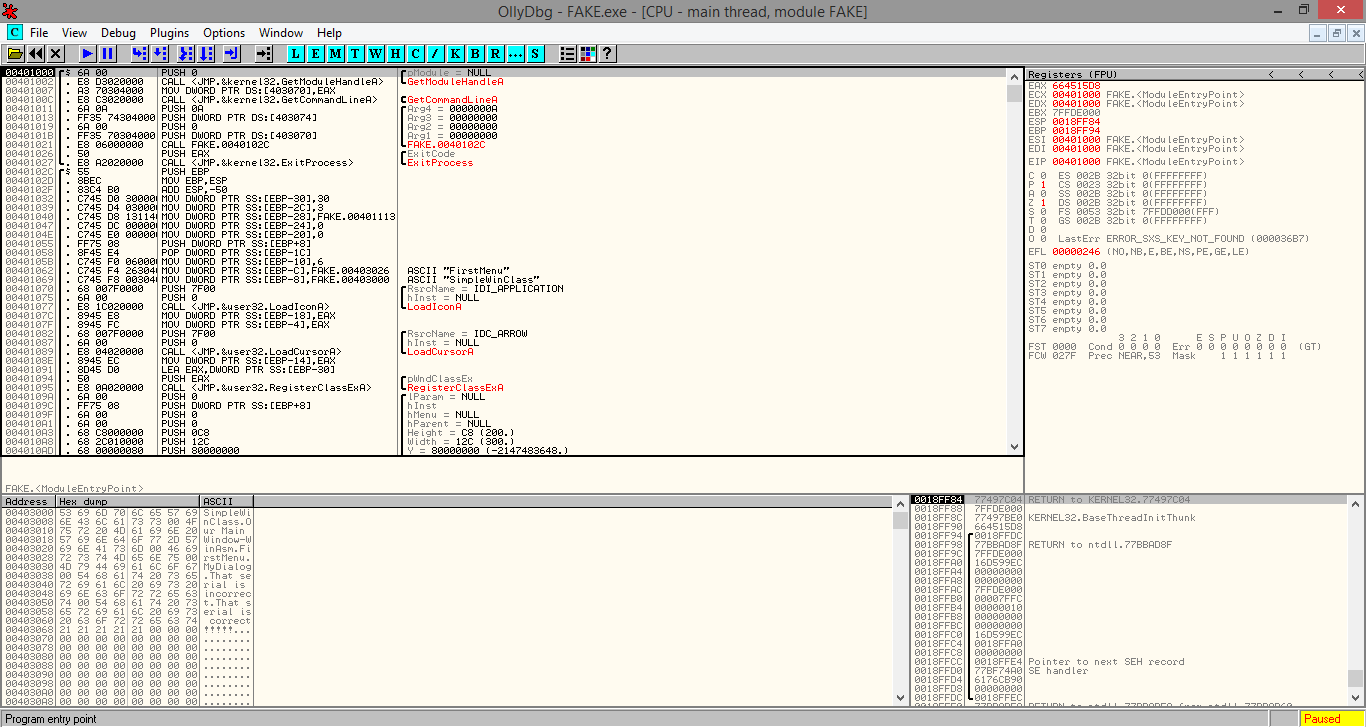Show Threads window via T icon
The height and width of the screenshot is (727, 1366).
click(356, 53)
